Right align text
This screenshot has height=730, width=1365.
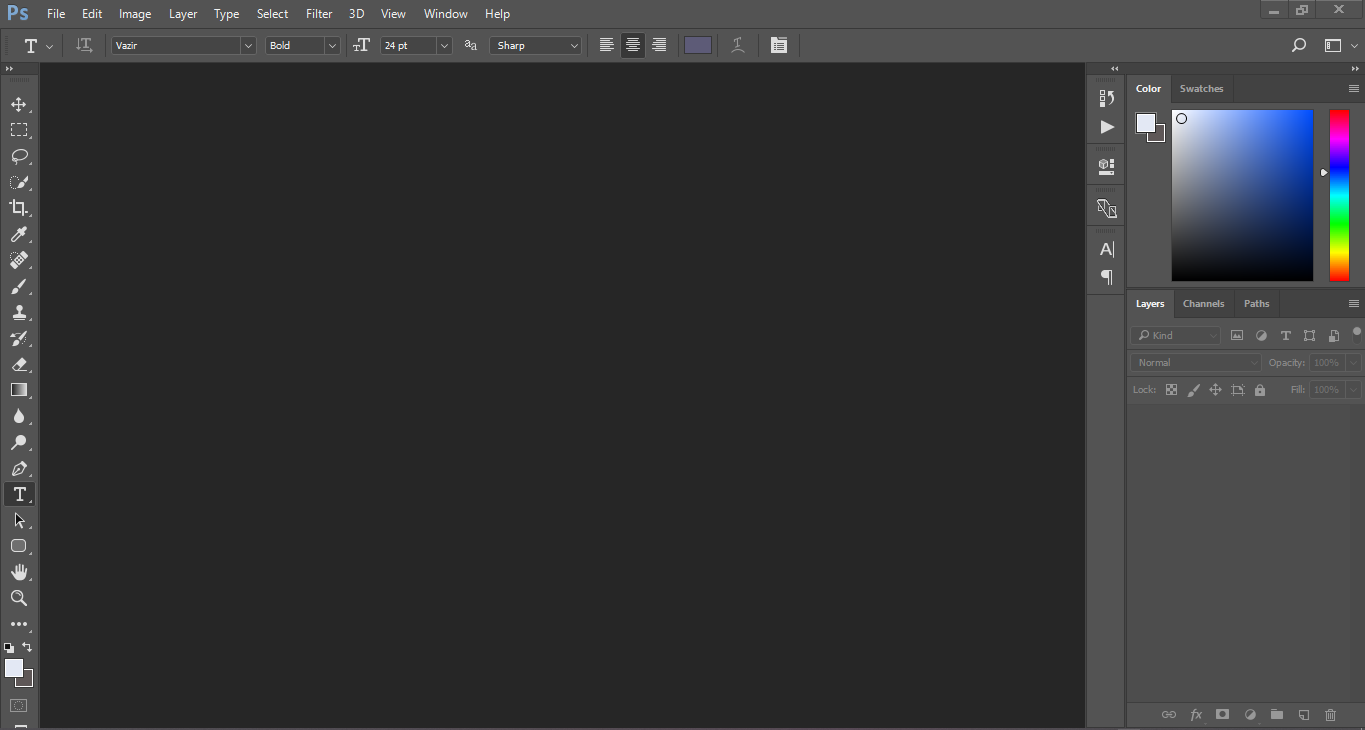click(x=659, y=45)
